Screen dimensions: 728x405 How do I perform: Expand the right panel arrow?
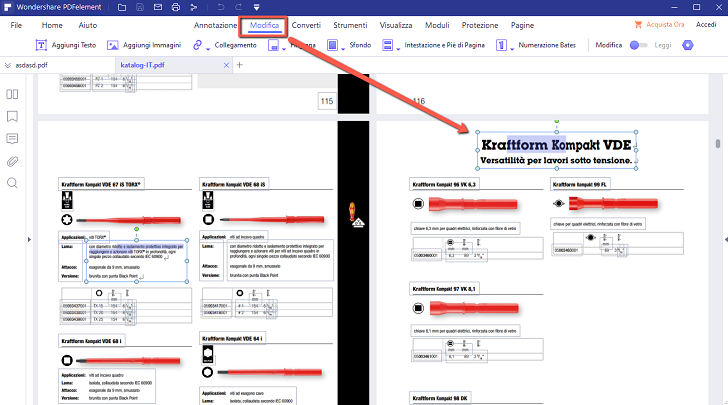pyautogui.click(x=726, y=240)
